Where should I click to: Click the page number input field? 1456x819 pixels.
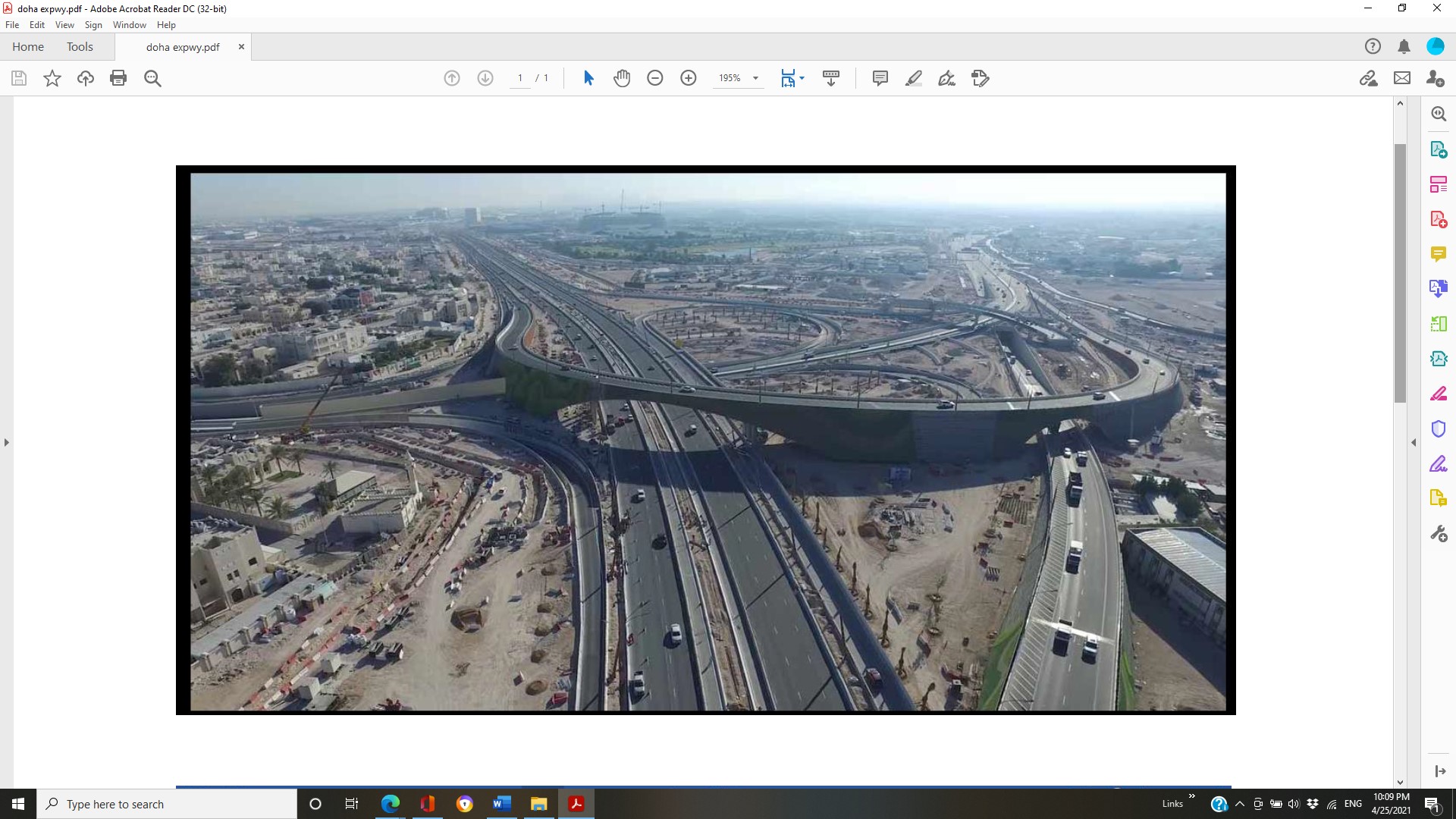(520, 78)
